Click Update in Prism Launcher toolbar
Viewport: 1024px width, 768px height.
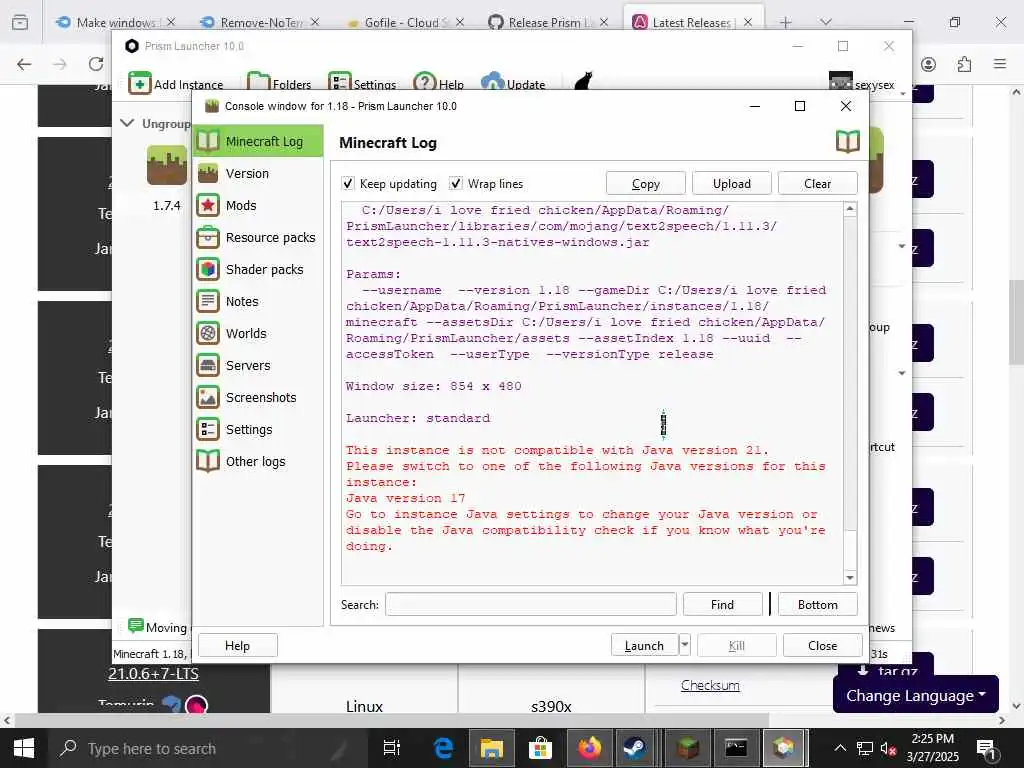point(513,84)
